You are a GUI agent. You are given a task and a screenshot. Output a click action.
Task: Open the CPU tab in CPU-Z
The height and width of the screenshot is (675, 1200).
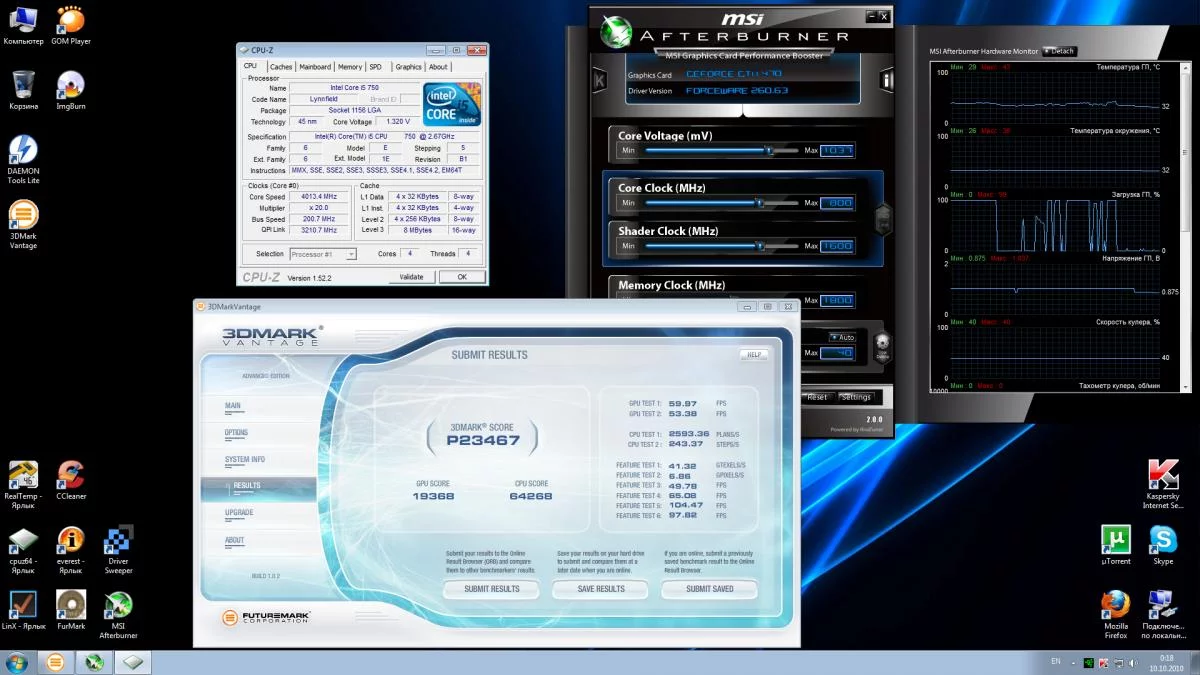pos(251,66)
